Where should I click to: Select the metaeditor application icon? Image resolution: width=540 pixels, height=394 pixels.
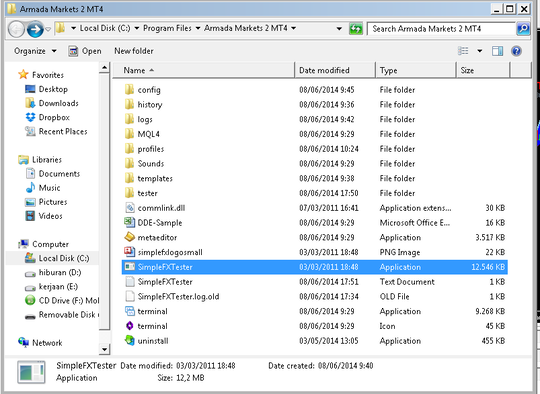click(129, 237)
